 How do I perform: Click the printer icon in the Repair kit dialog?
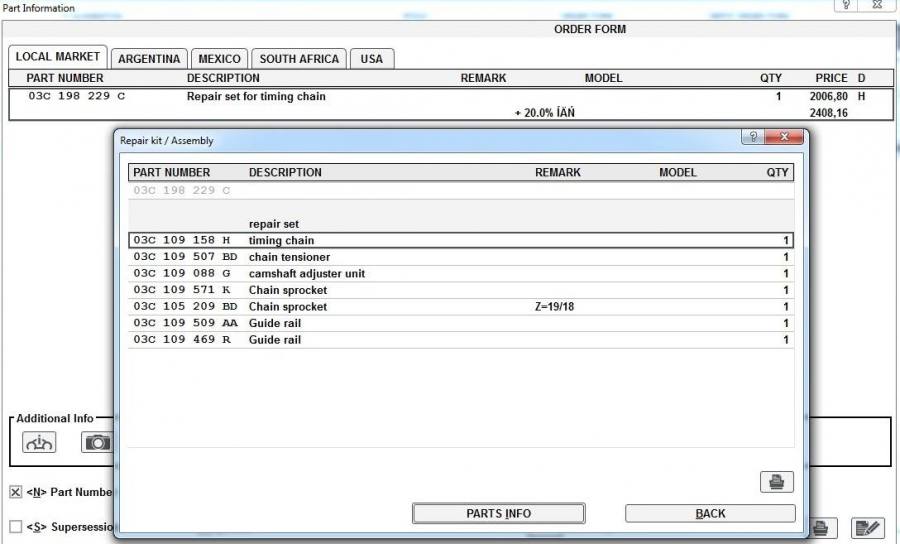tap(776, 482)
